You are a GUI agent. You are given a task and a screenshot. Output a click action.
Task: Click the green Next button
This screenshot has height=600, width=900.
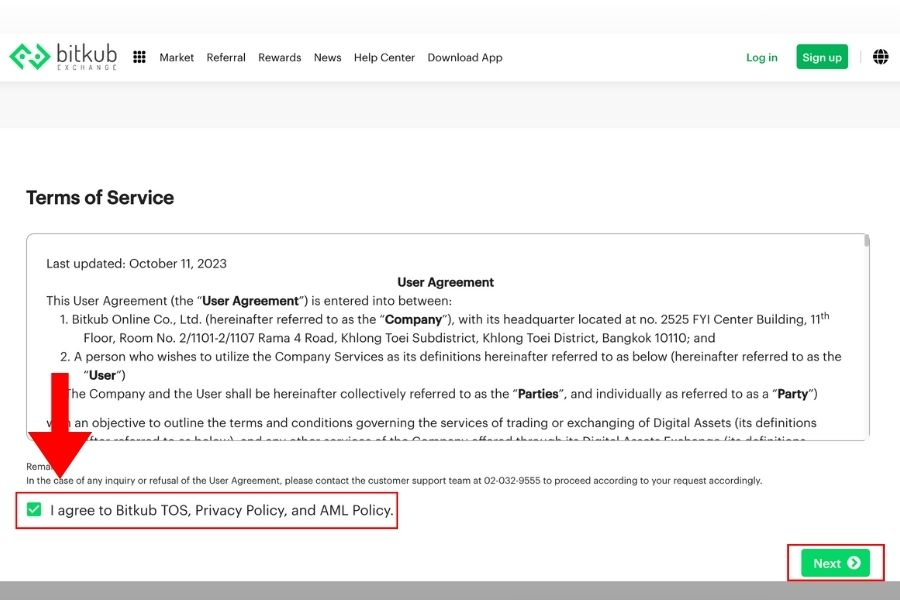point(836,563)
